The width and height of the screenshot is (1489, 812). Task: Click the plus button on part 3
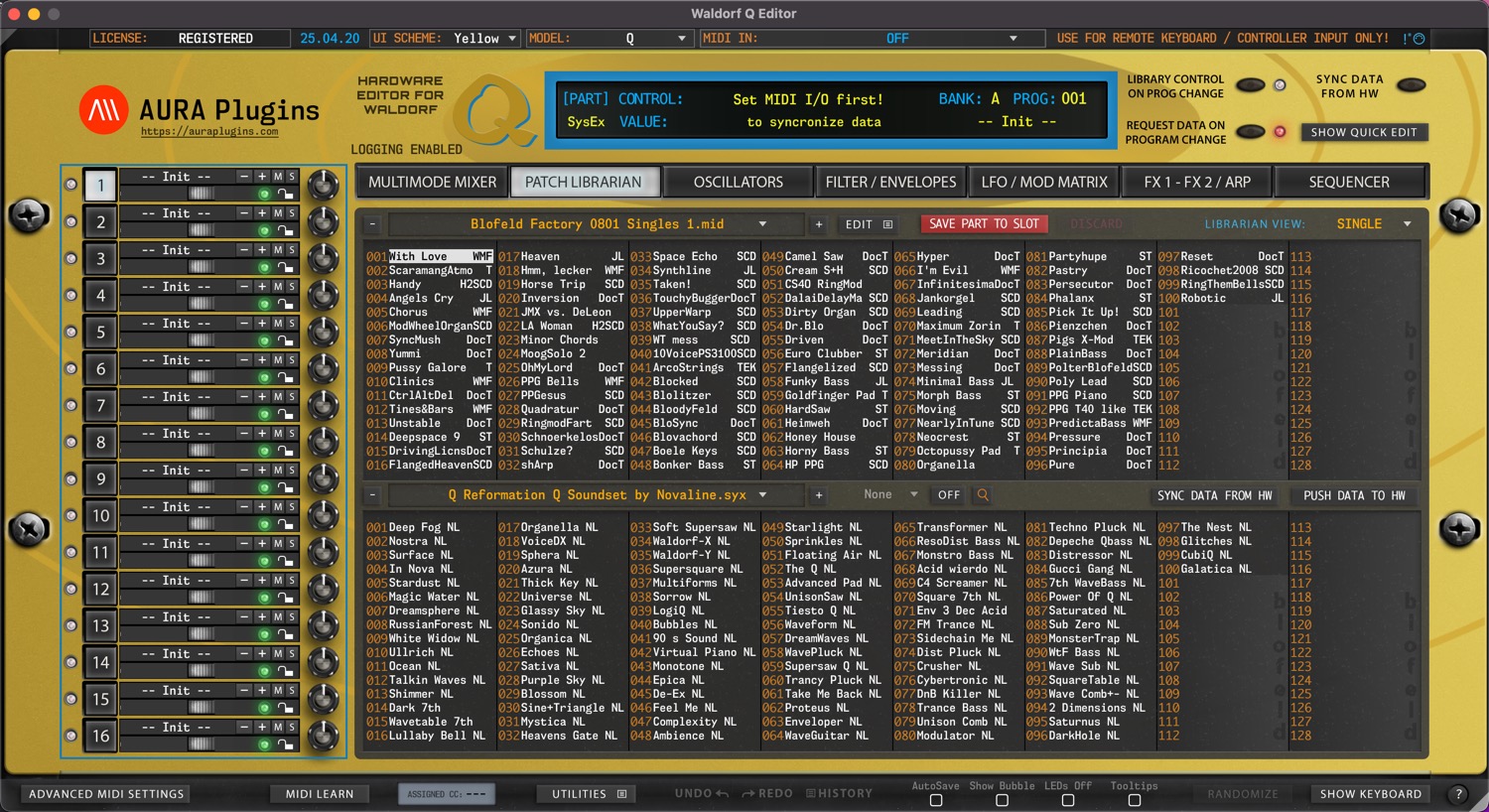(x=262, y=250)
